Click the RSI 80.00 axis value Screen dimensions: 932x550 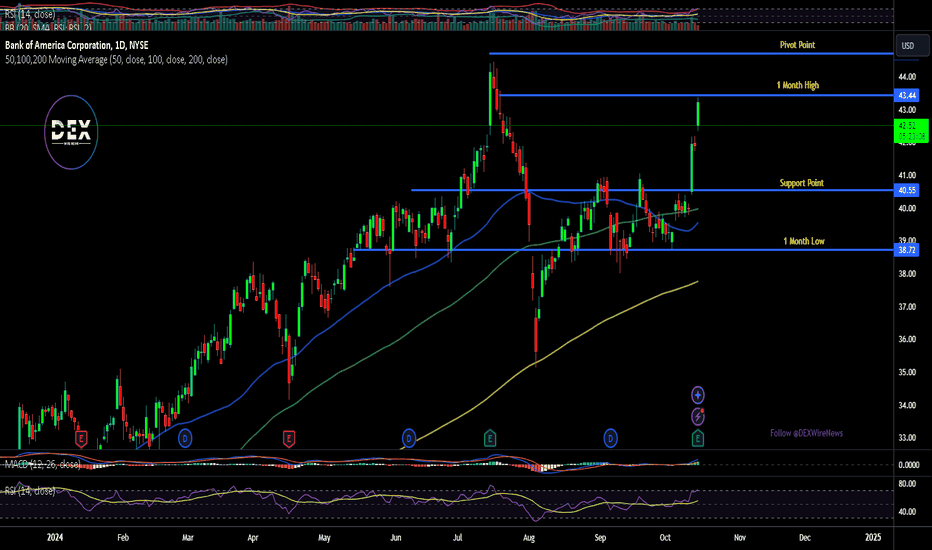pos(907,484)
